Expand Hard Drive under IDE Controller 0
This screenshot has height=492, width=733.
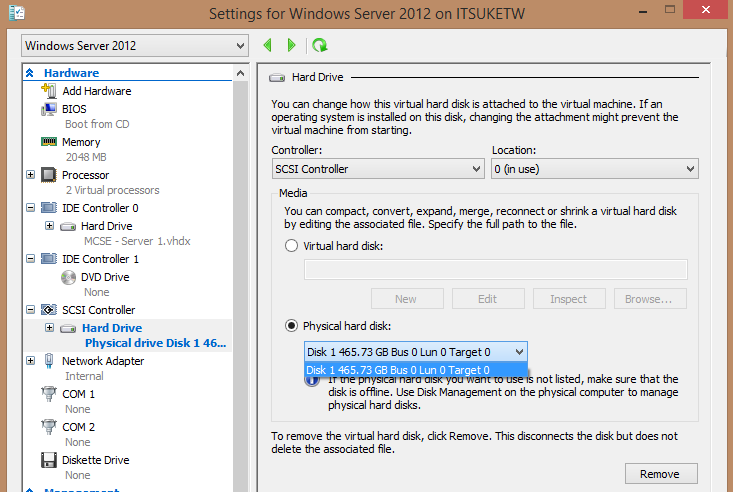[x=50, y=226]
